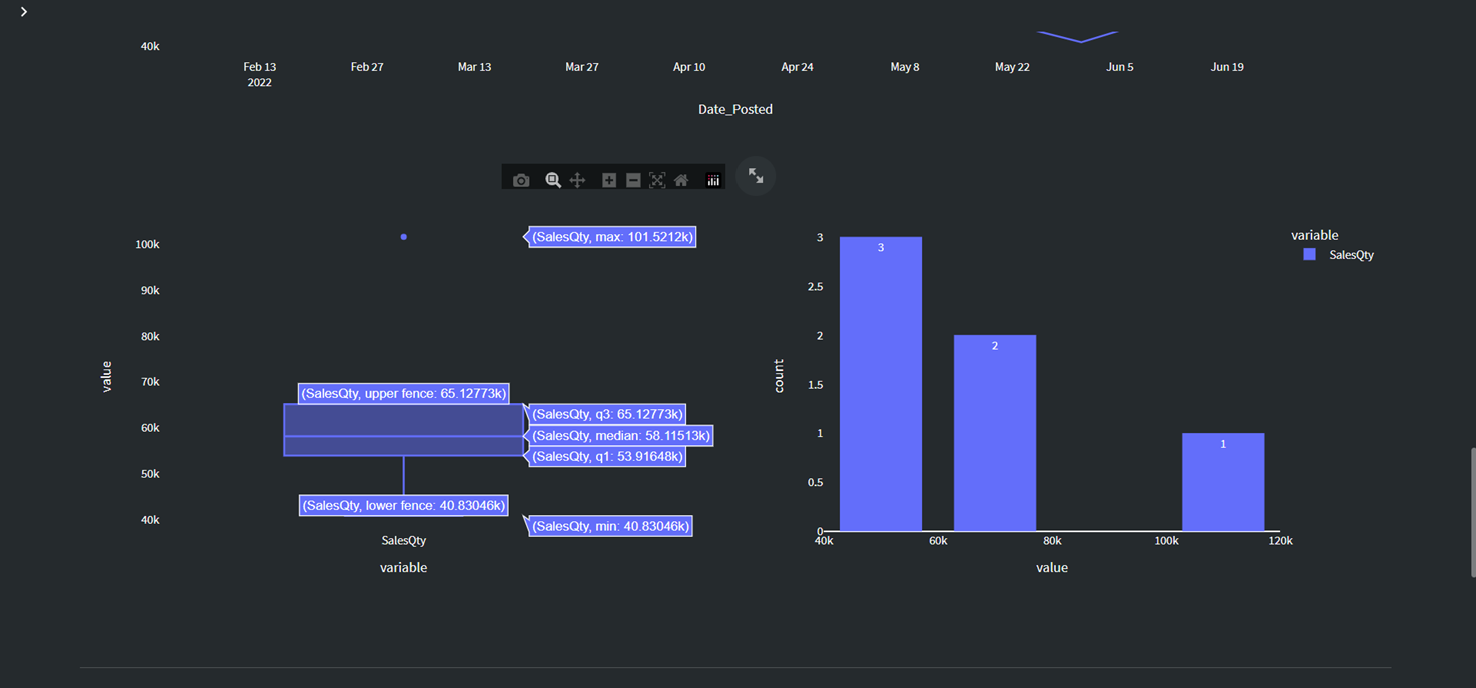Select the median 58.11513k annotation
1476x688 pixels.
pos(620,435)
